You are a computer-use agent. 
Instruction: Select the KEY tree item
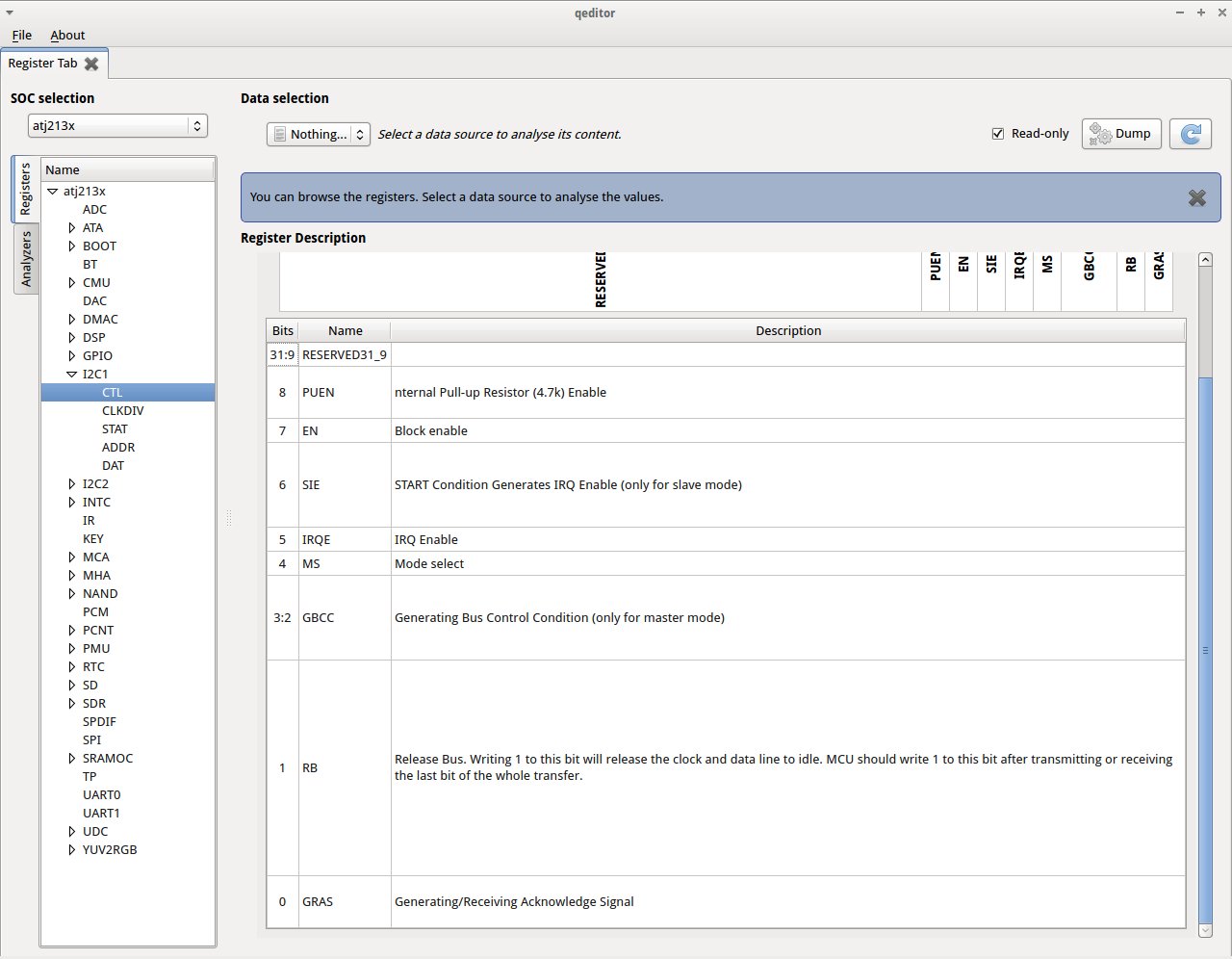(92, 539)
